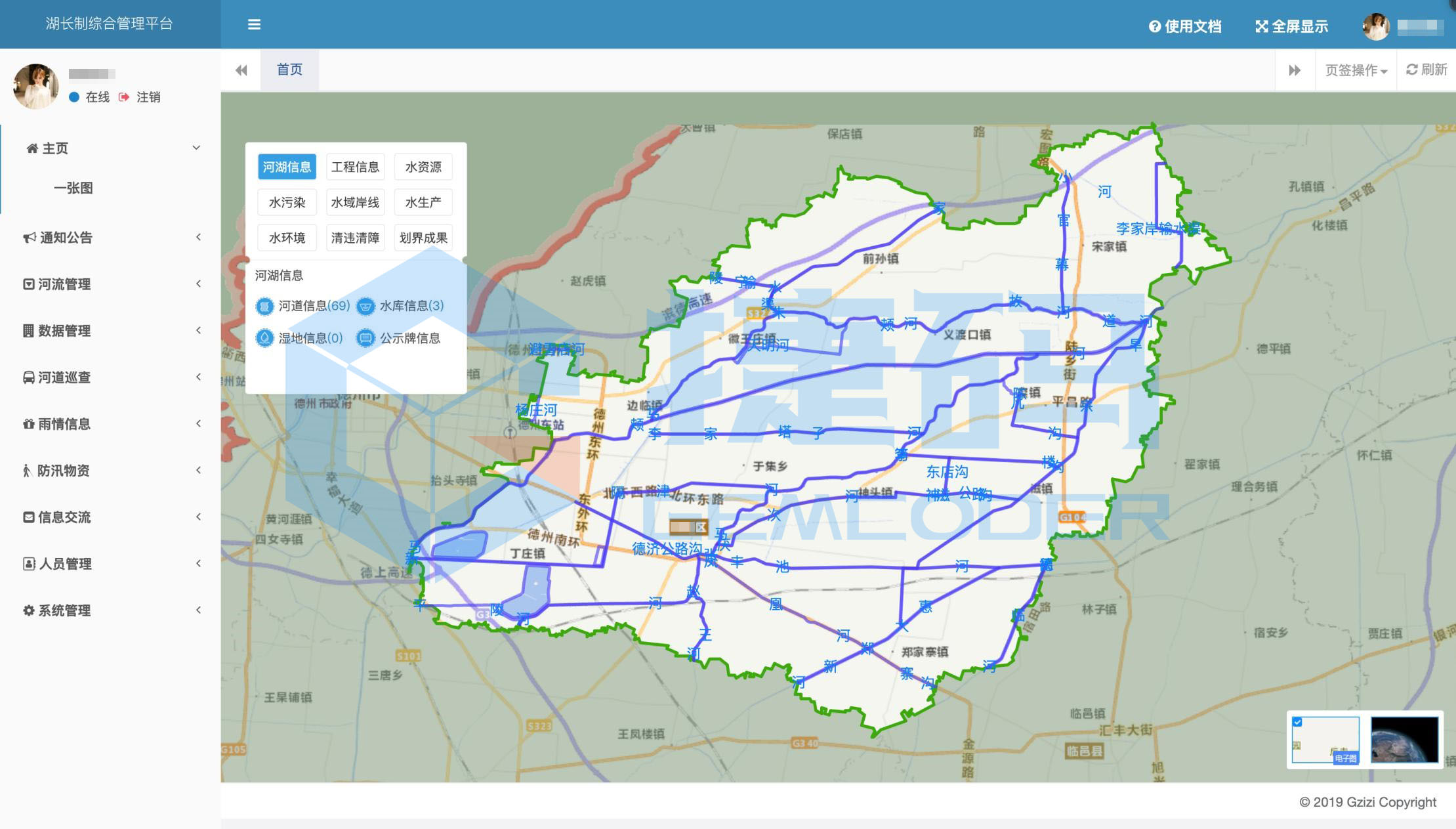The image size is (1456, 829).
Task: Click the 刷新 refresh icon
Action: (x=1412, y=70)
